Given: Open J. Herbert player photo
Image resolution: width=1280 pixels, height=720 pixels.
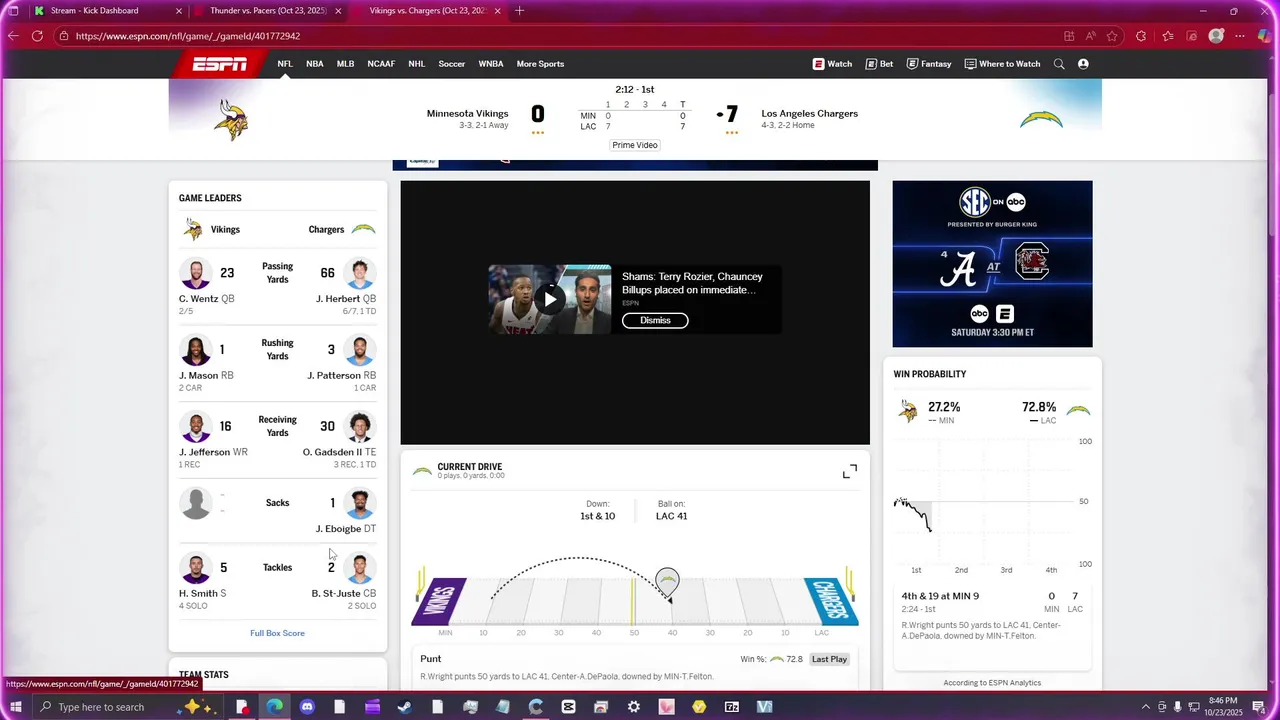Looking at the screenshot, I should tap(359, 273).
